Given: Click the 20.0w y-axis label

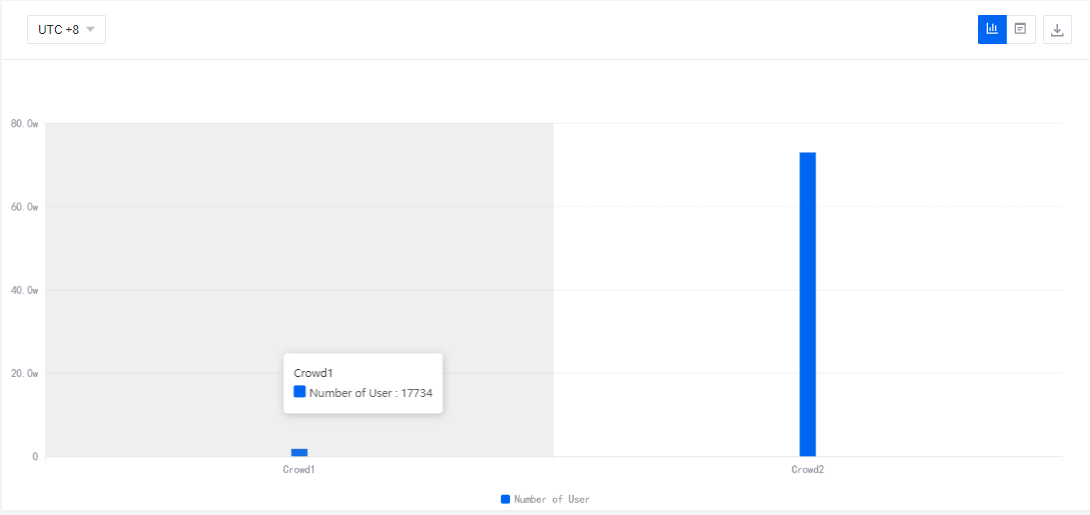Looking at the screenshot, I should point(25,374).
